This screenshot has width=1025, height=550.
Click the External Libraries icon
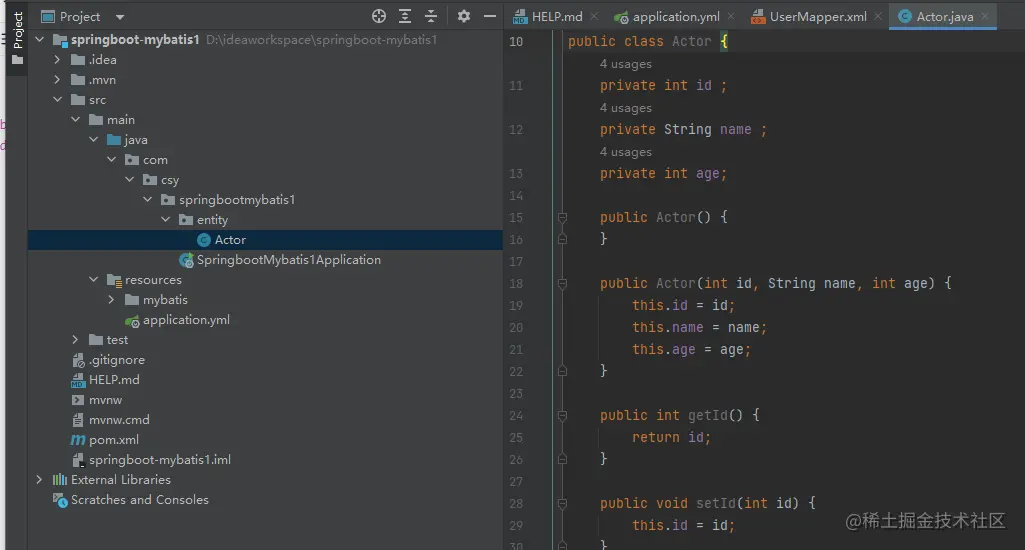[x=59, y=479]
